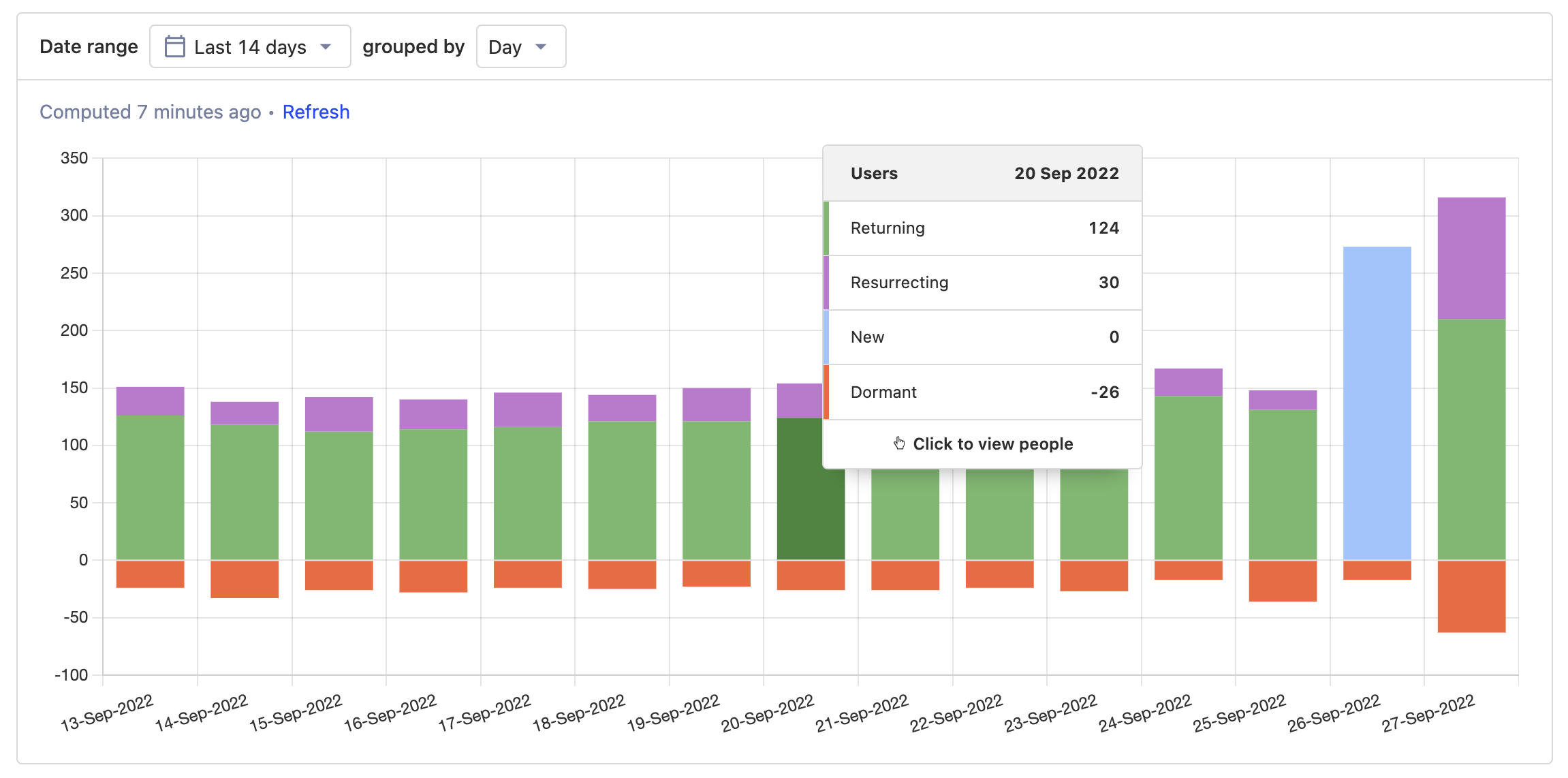Open the Last 14 days dropdown
The height and width of the screenshot is (778, 1568).
[x=250, y=46]
